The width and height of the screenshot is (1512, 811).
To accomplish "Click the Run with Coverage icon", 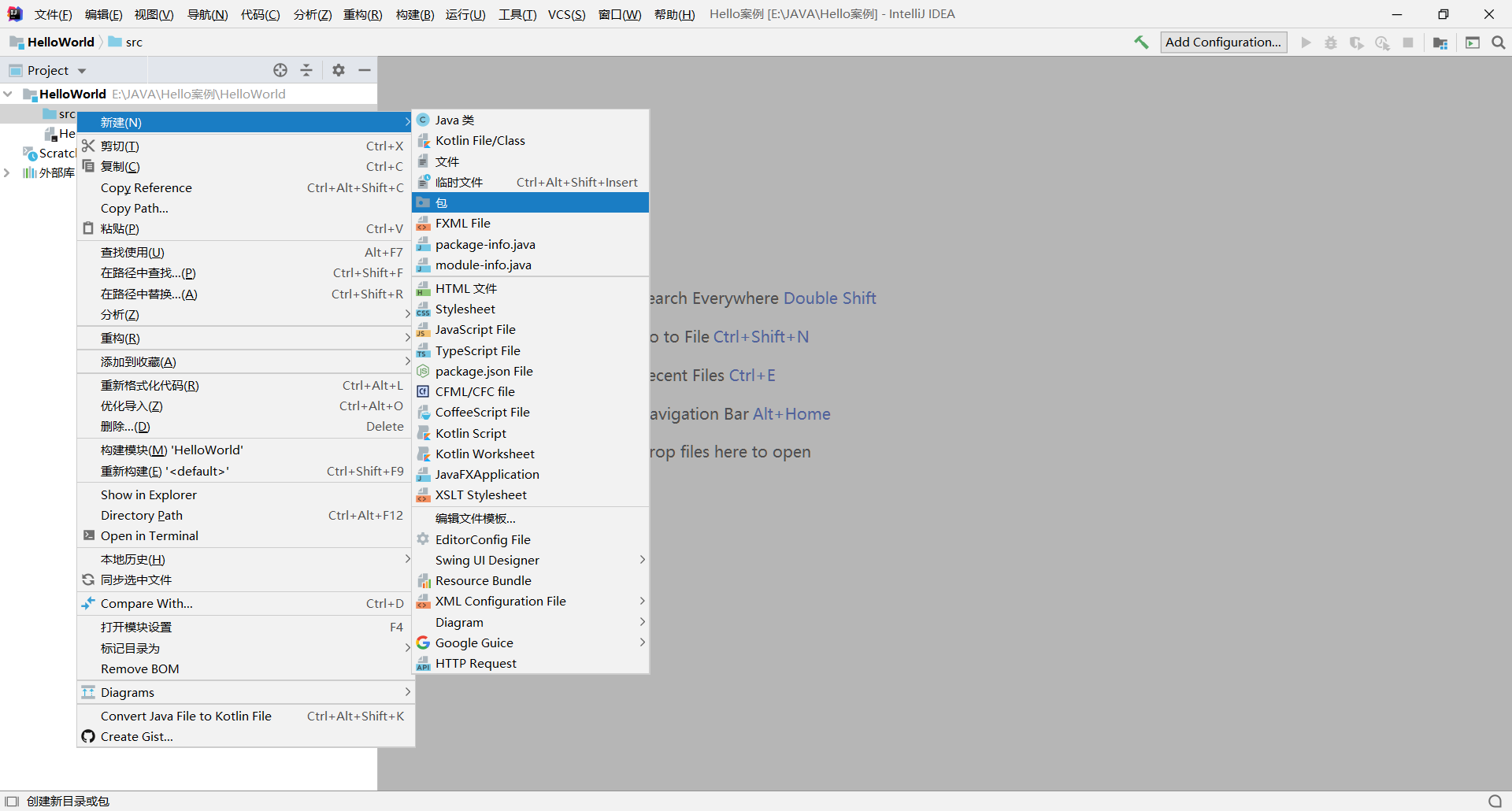I will tap(1356, 43).
